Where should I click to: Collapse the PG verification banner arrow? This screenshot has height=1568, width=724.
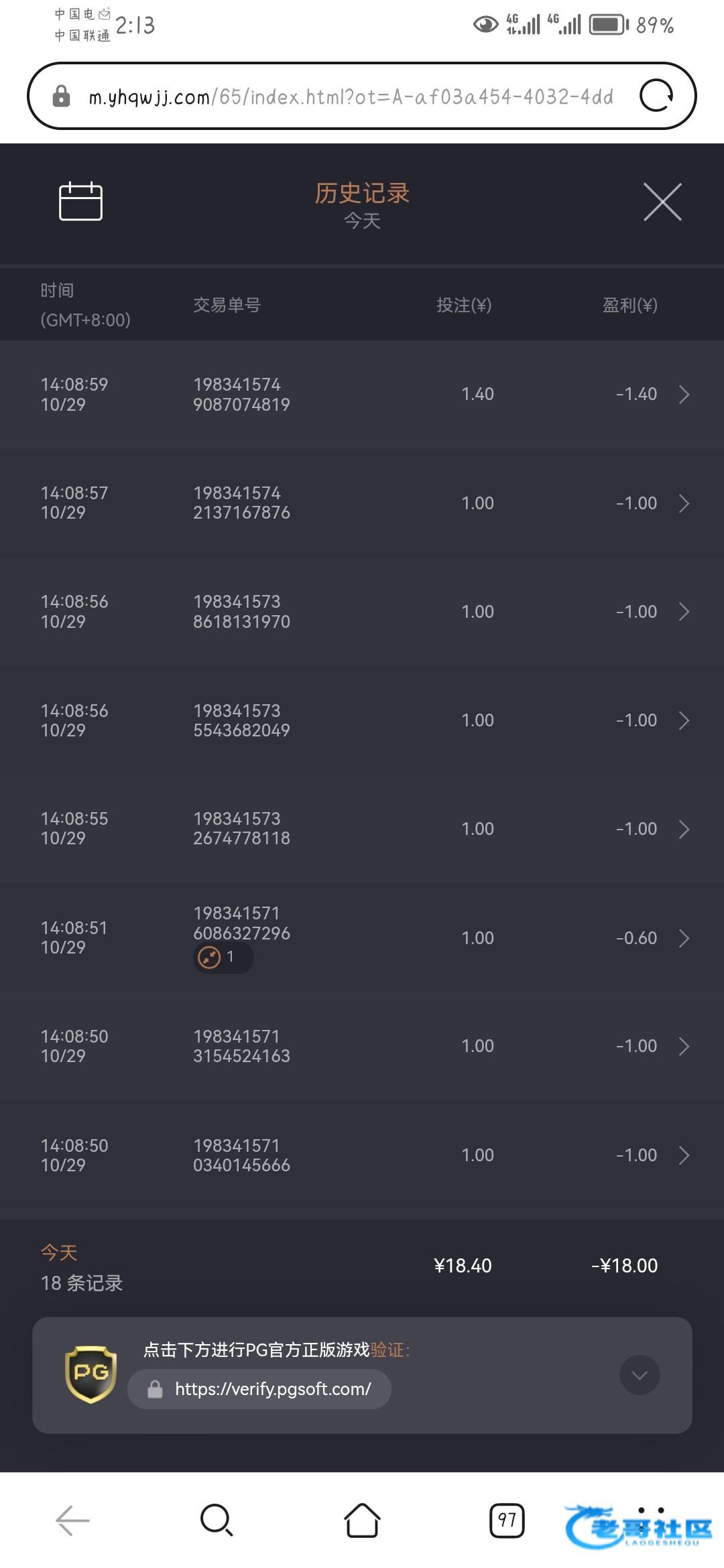(x=640, y=1375)
